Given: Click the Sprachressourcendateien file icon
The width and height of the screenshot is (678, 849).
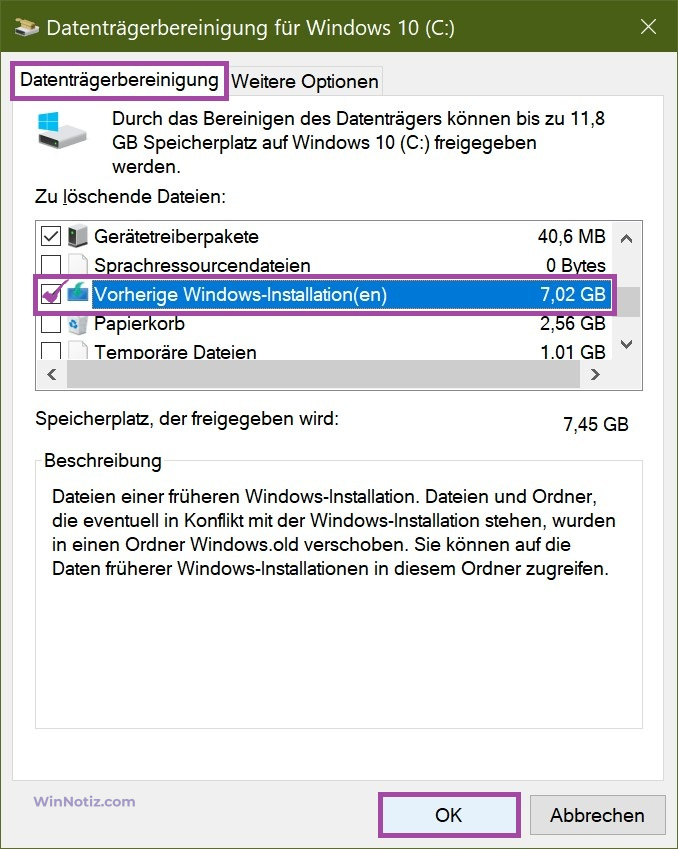Looking at the screenshot, I should coord(77,266).
